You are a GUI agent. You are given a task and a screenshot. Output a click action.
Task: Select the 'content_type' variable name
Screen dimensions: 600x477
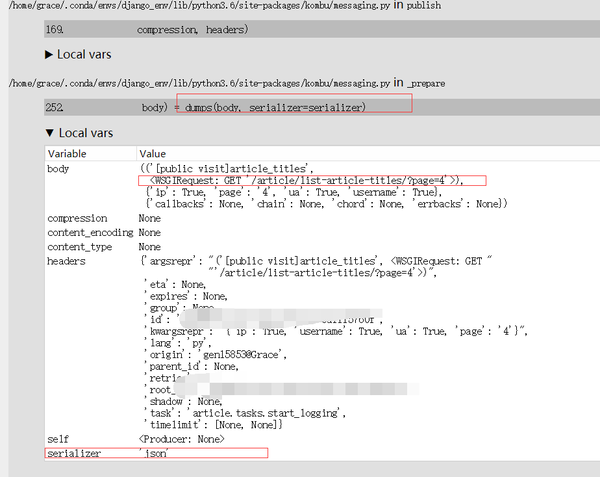tap(80, 247)
